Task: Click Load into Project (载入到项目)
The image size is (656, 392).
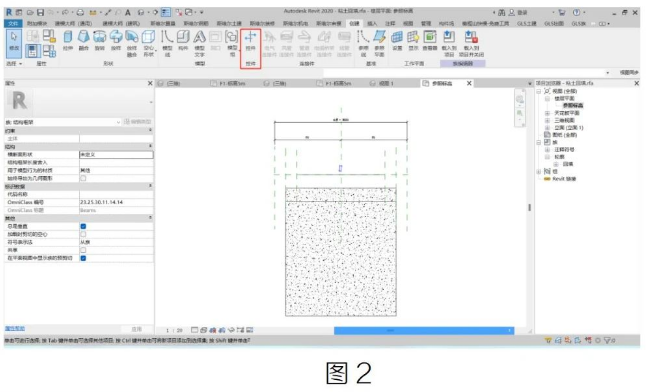Action: [449, 43]
